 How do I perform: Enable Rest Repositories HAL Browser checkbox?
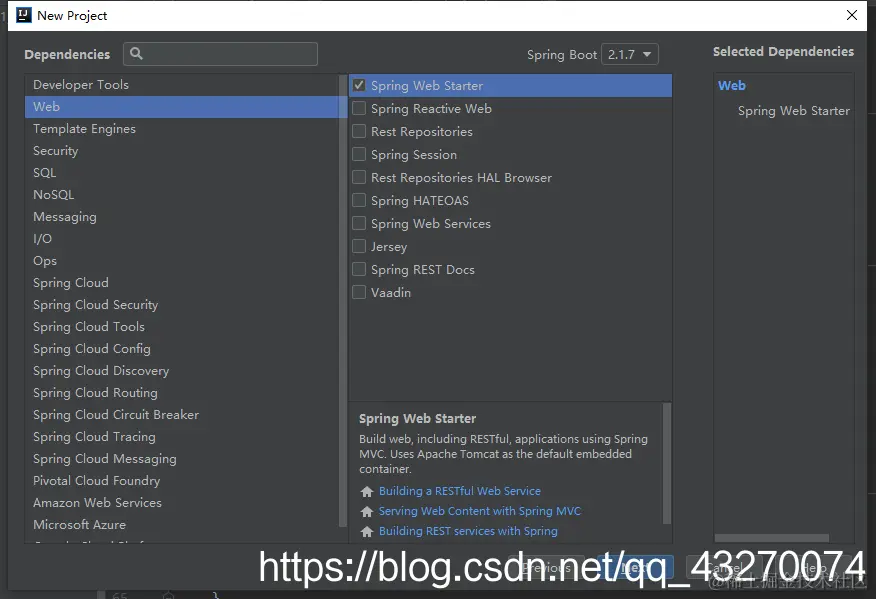point(359,177)
